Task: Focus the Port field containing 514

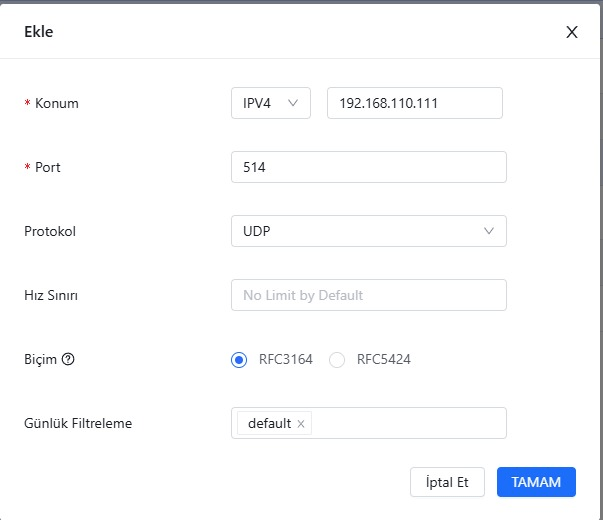Action: click(x=368, y=167)
